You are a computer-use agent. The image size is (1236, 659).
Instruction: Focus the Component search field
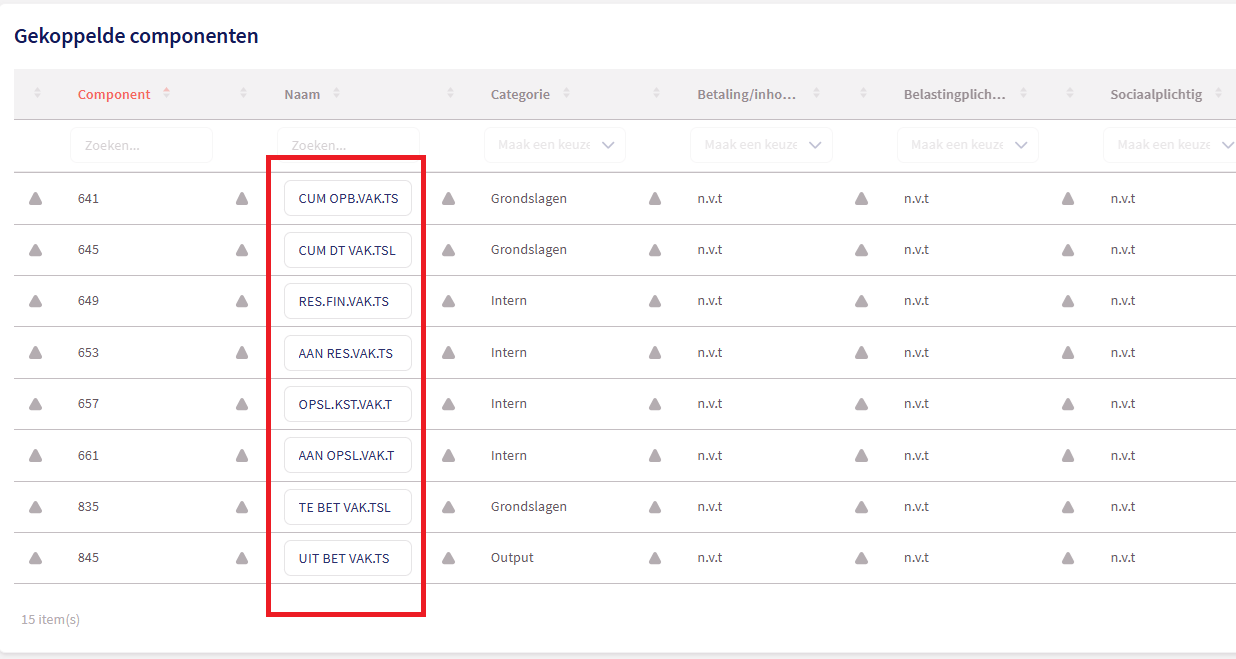[x=141, y=145]
